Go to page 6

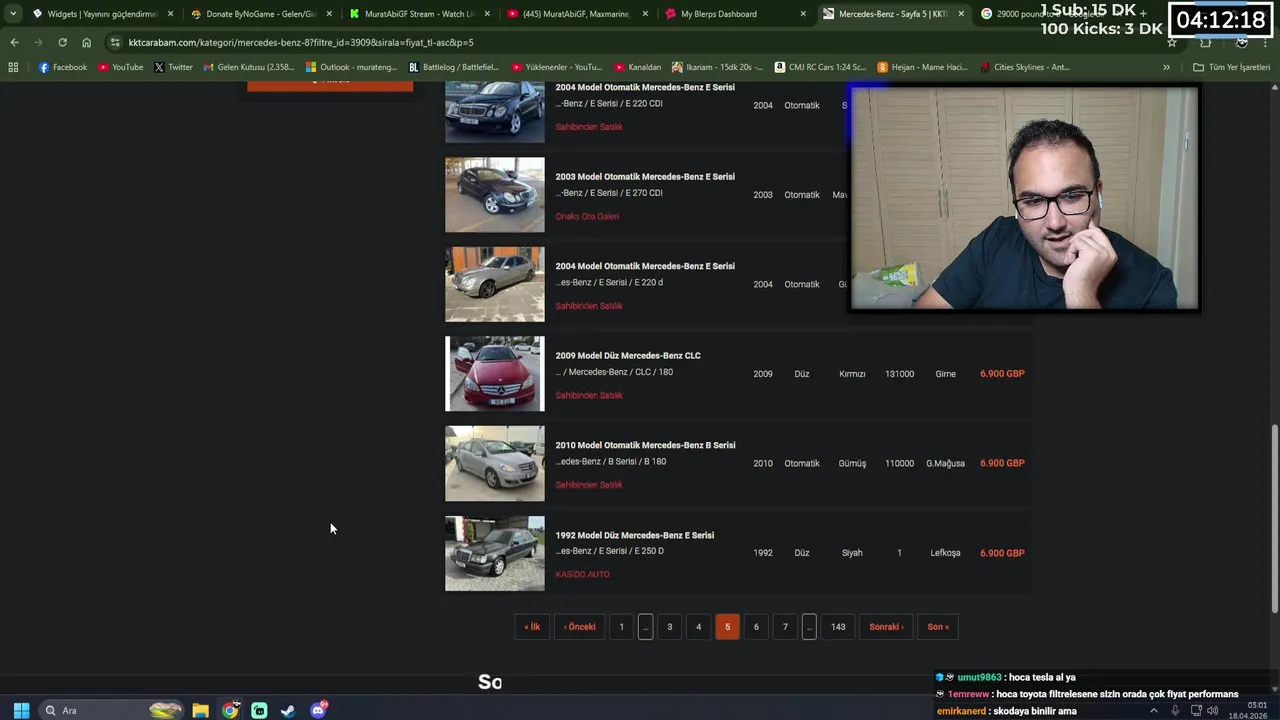(756, 627)
